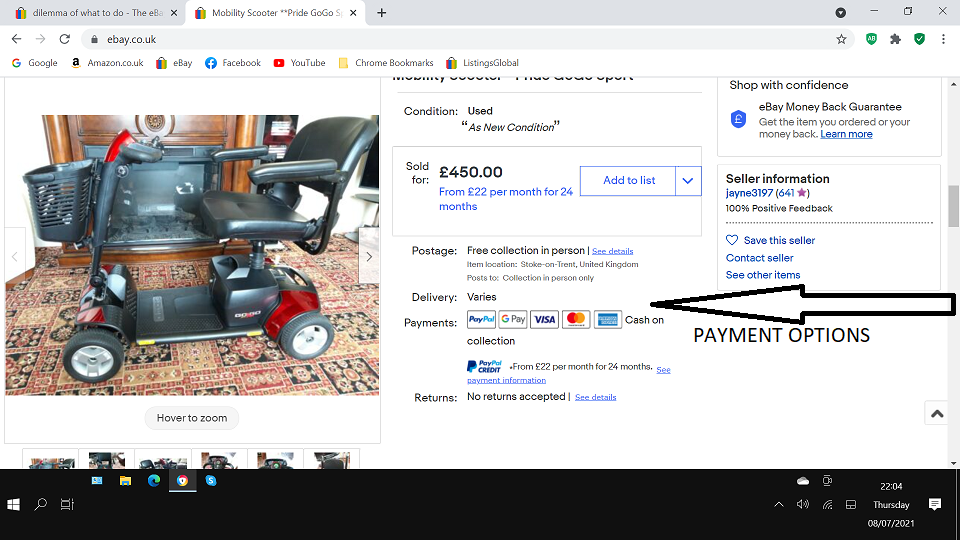The image size is (960, 540).
Task: Click See other items link
Action: pos(763,275)
